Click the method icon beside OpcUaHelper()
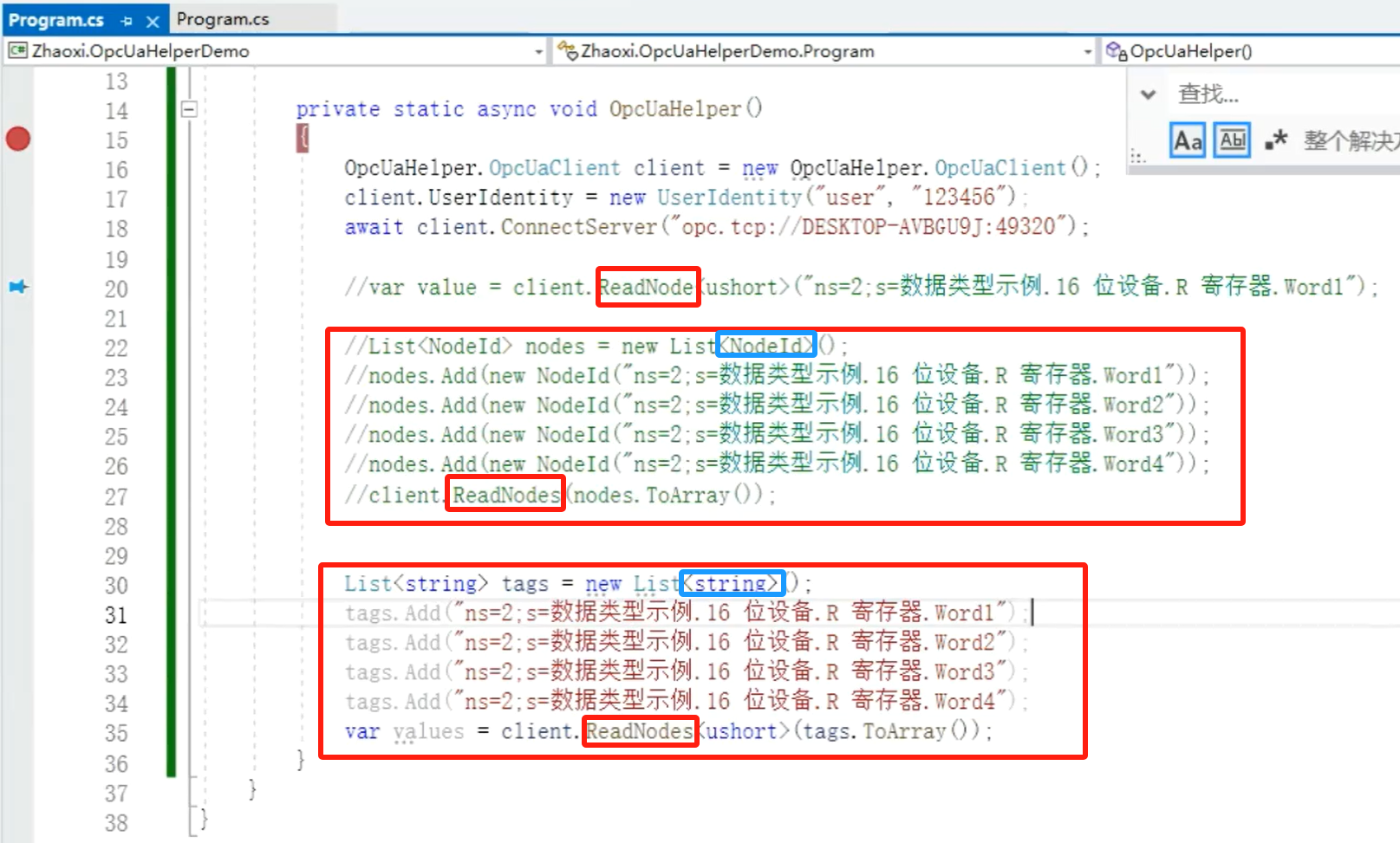Screen dimensions: 1400x843 (x=1117, y=51)
